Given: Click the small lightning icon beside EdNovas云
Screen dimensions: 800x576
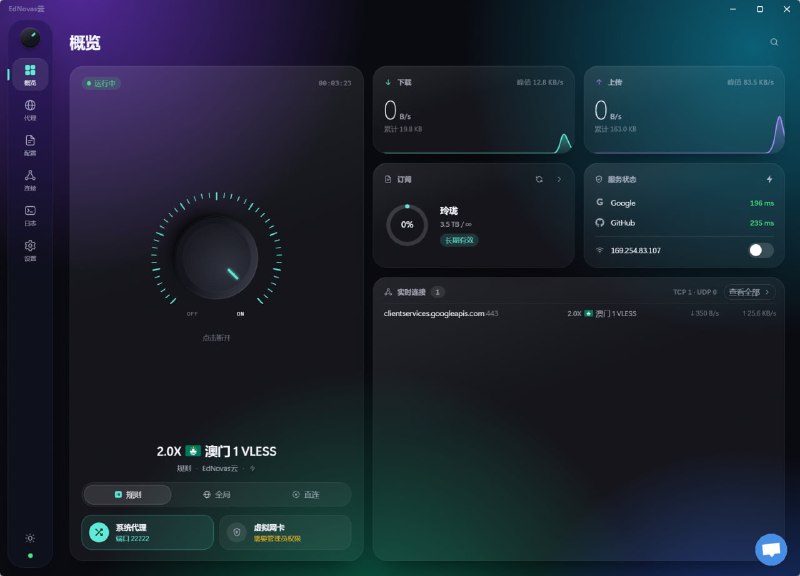Looking at the screenshot, I should pyautogui.click(x=253, y=468).
